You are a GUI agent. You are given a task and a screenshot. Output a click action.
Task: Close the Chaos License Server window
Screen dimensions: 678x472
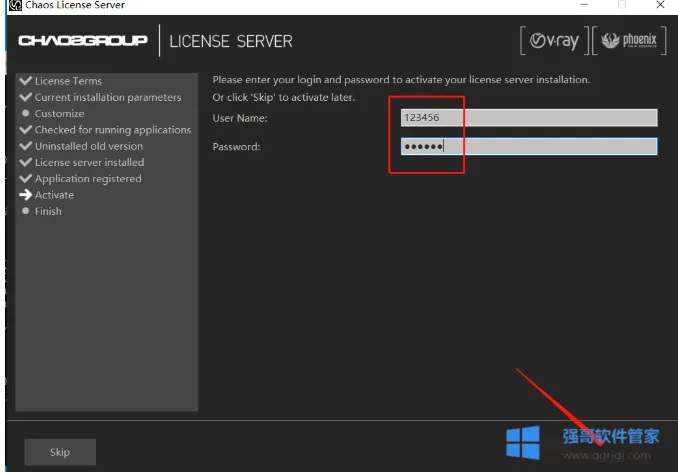[x=660, y=5]
